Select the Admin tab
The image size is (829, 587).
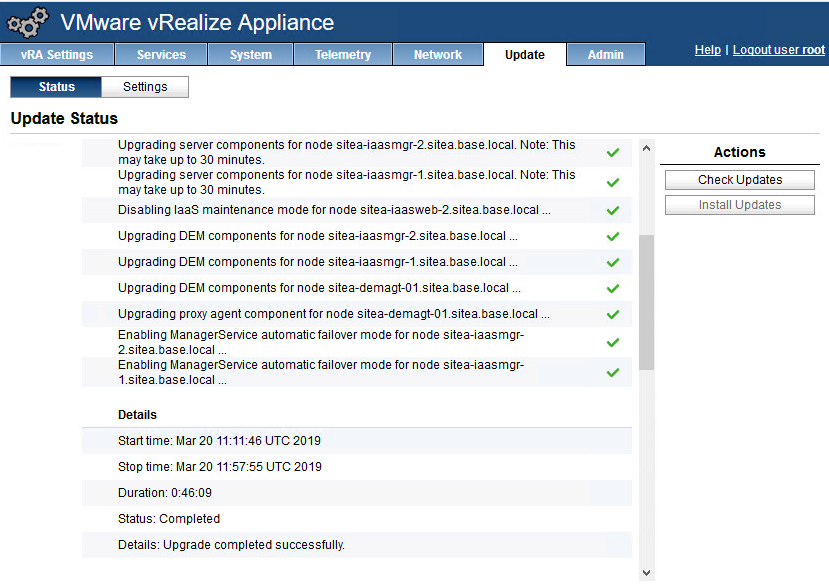[x=606, y=55]
